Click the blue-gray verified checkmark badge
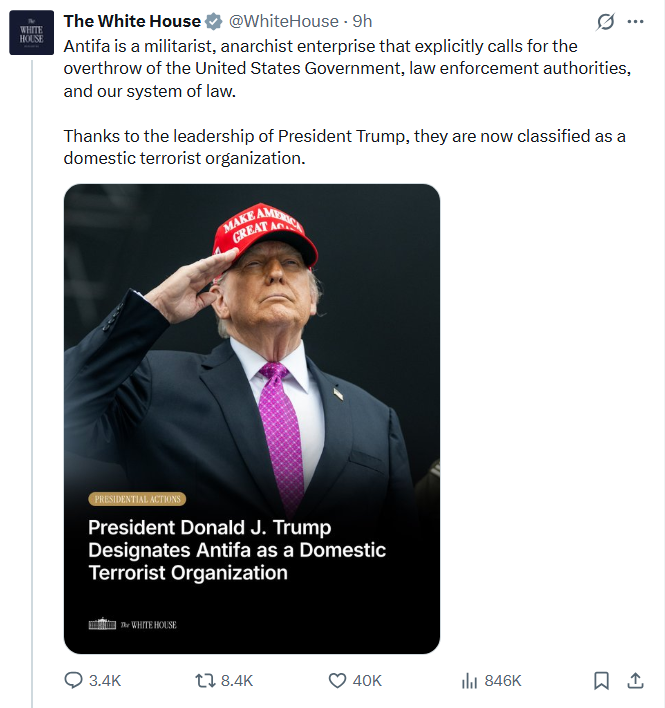 tap(214, 22)
